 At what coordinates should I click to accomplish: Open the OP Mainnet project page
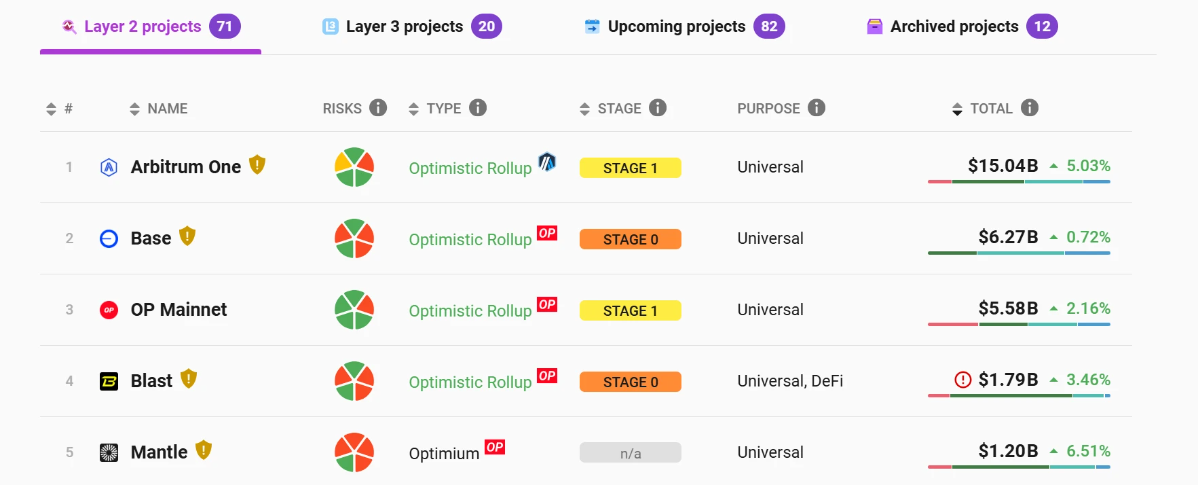178,310
